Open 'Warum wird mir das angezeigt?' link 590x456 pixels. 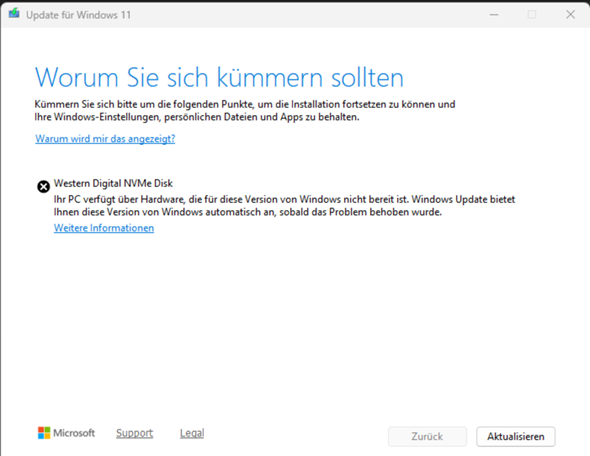105,139
